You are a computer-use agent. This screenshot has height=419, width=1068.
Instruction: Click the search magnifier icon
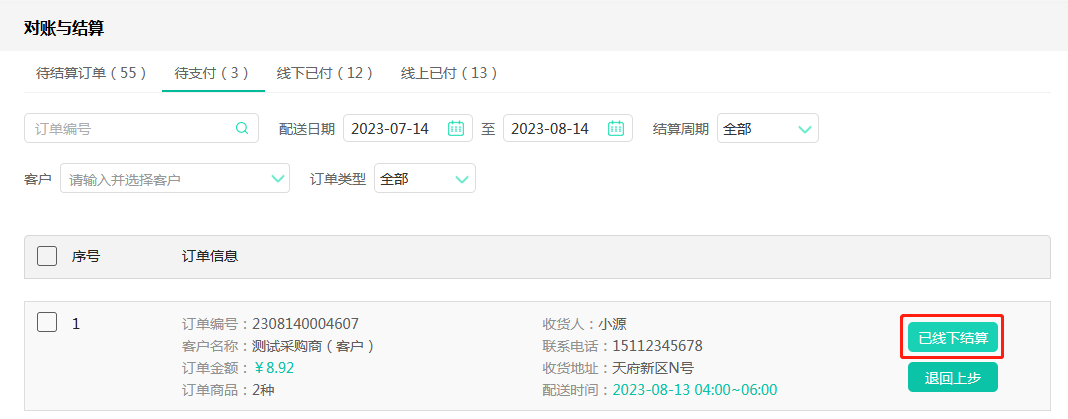click(x=242, y=128)
